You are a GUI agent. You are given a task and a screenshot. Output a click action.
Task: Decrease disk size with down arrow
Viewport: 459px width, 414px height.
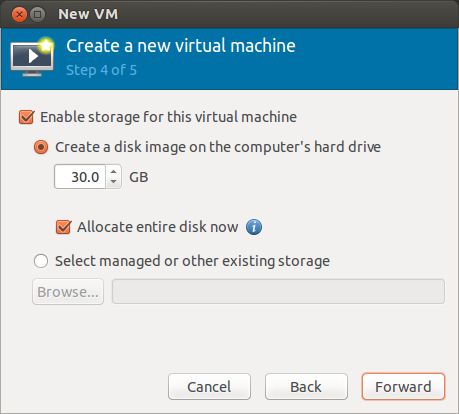[114, 182]
